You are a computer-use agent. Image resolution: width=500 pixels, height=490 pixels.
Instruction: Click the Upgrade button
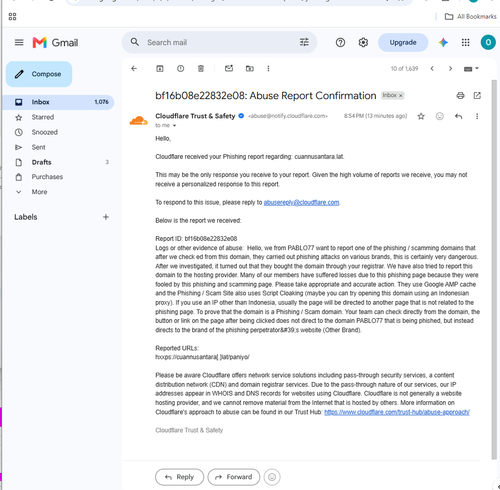pyautogui.click(x=403, y=42)
